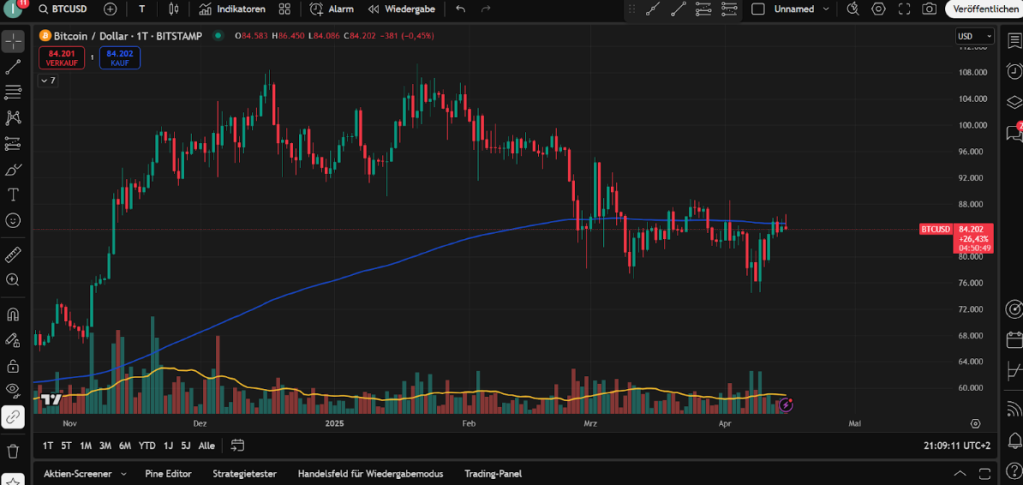Image resolution: width=1023 pixels, height=485 pixels.
Task: Enter fullscreen mode
Action: (904, 9)
